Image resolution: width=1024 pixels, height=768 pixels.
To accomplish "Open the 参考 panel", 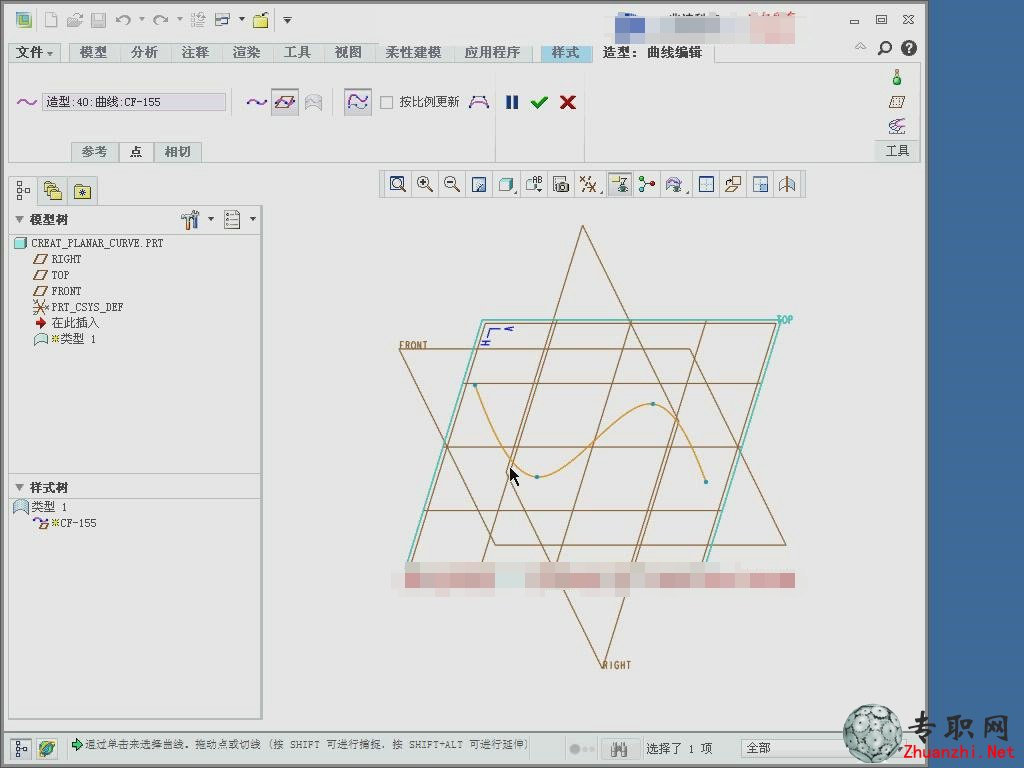I will [x=95, y=152].
